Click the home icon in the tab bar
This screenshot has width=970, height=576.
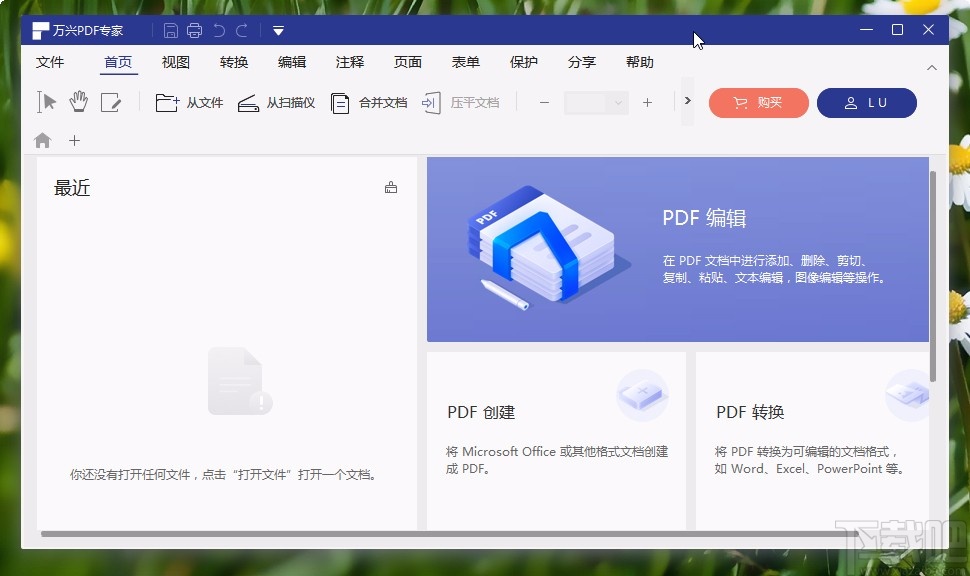pos(42,140)
